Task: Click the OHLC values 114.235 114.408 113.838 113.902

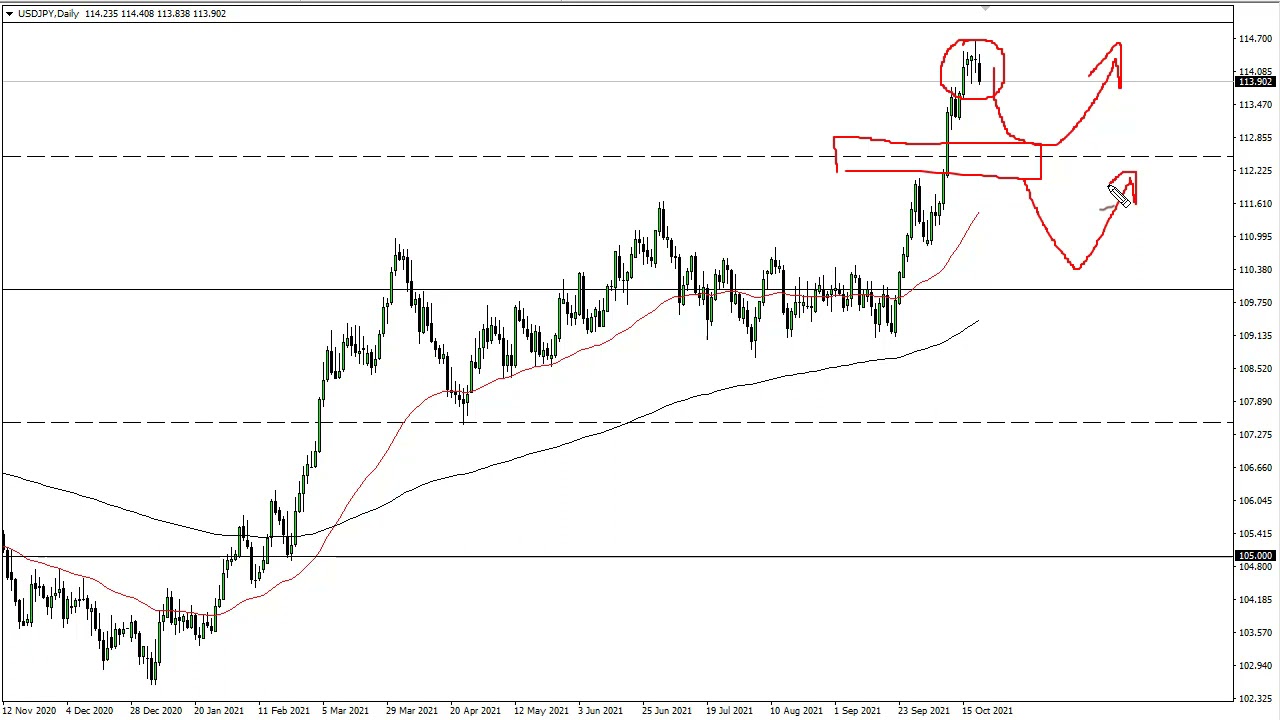Action: 156,14
